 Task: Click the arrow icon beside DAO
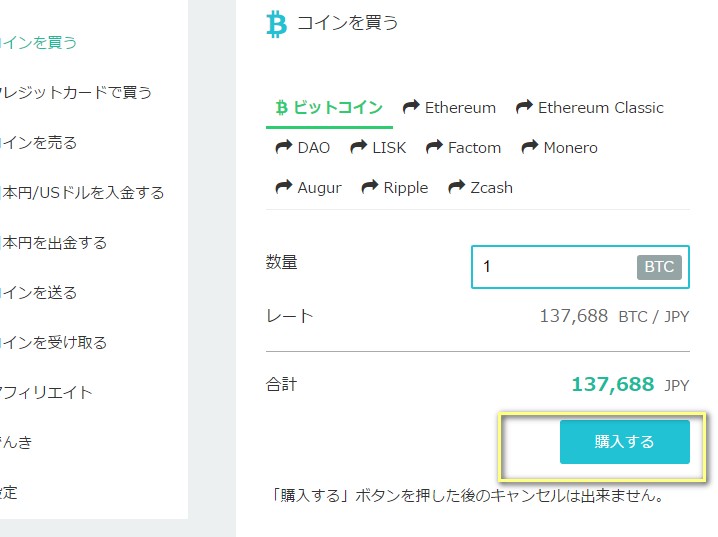[x=284, y=147]
